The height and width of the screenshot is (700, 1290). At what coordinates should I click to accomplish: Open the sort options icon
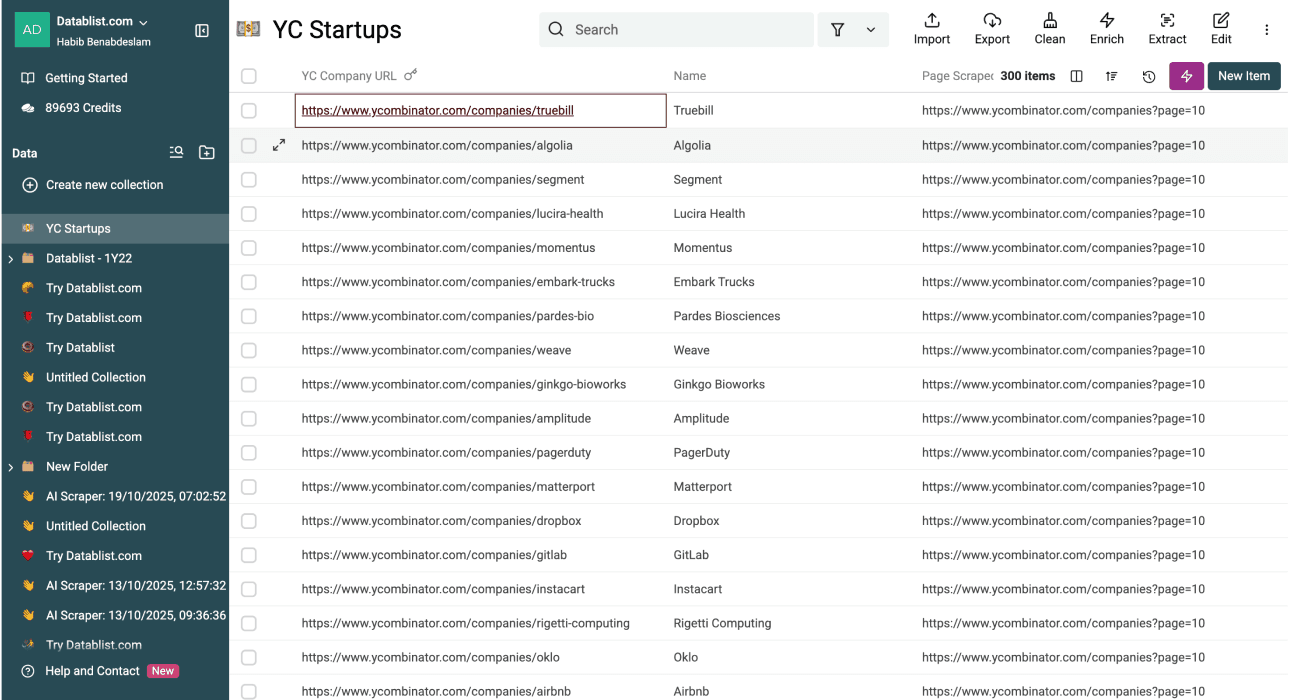[x=1111, y=76]
